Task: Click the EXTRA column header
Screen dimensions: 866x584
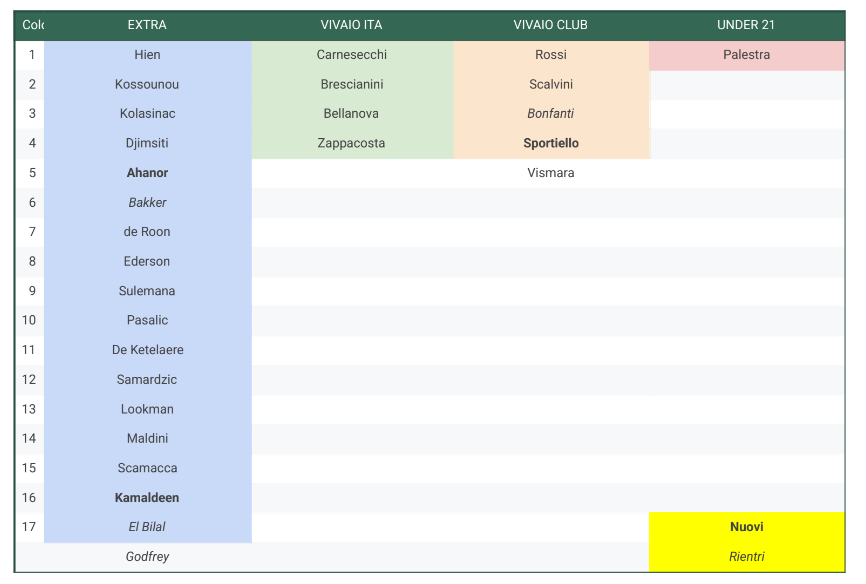Action: coord(147,25)
